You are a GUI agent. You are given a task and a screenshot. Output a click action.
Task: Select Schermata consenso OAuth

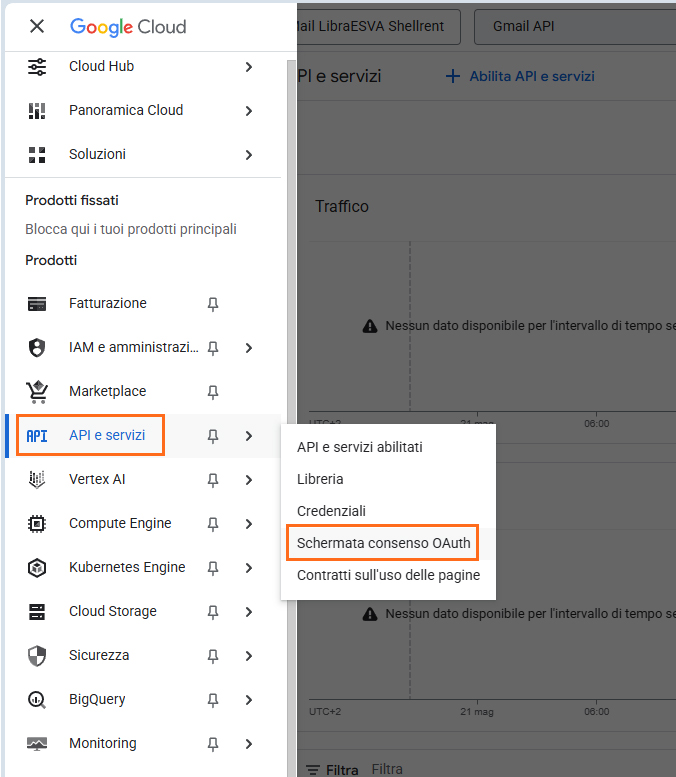(x=383, y=543)
